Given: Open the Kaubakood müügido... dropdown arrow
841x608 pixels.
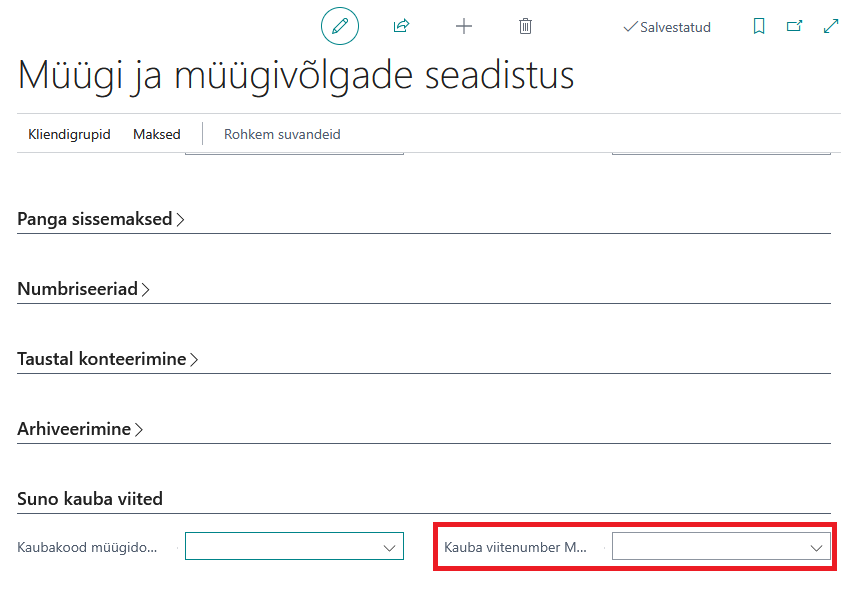Looking at the screenshot, I should coord(389,547).
